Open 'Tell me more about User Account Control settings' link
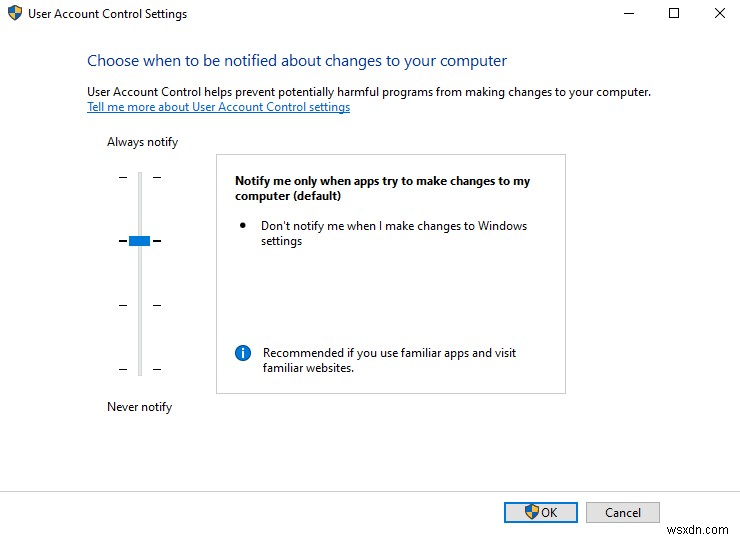Screen dimensions: 740x540 (x=219, y=107)
